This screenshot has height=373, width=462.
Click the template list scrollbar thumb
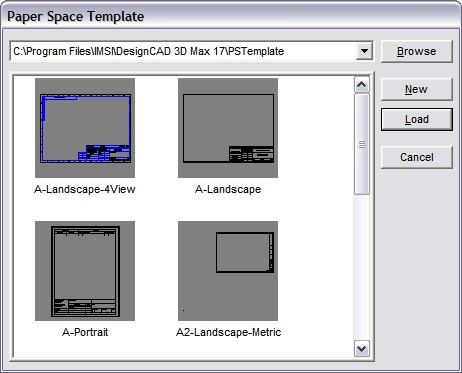(362, 144)
